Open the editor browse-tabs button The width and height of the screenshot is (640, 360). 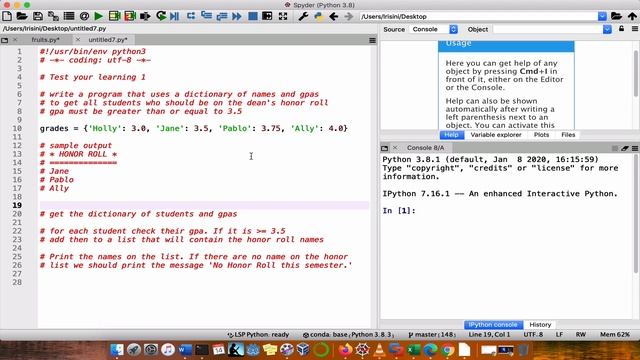pyautogui.click(x=4, y=40)
